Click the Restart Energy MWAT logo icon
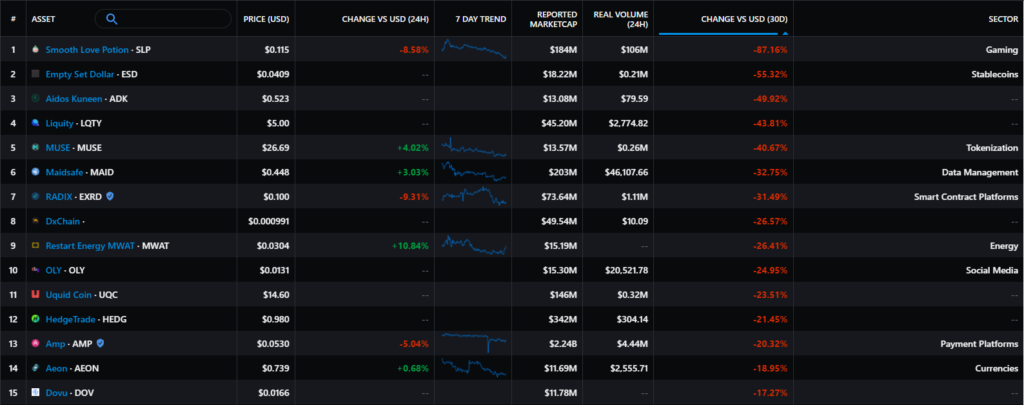 click(x=36, y=245)
